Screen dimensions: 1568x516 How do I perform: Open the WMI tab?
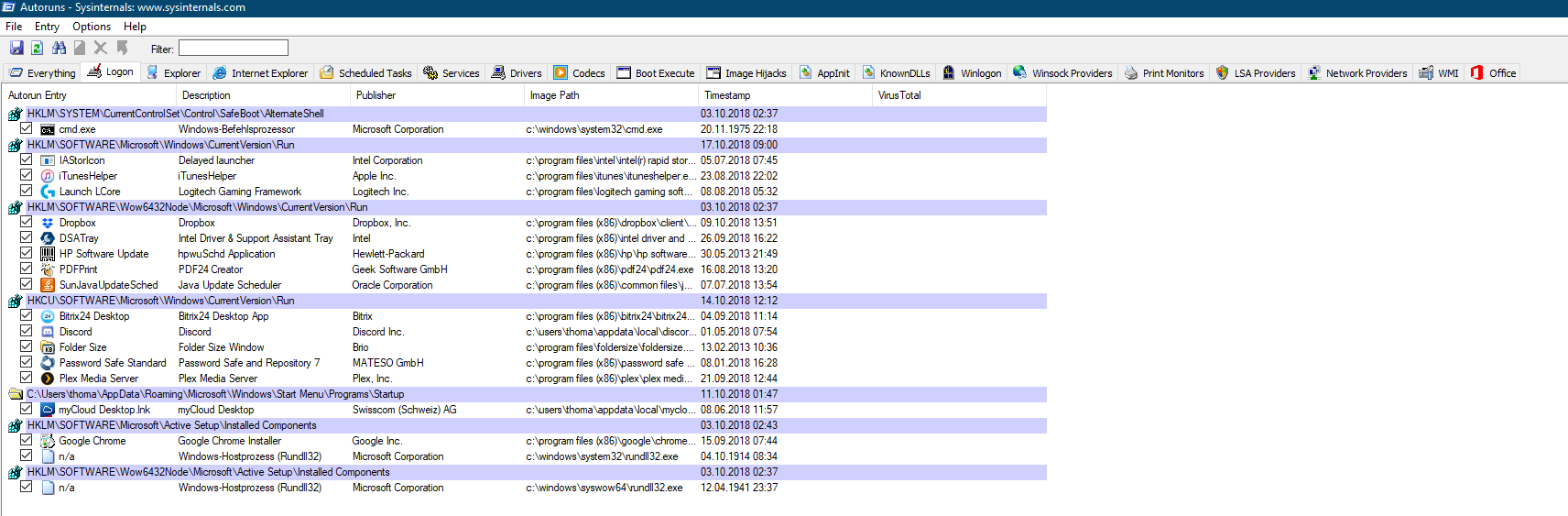[1439, 73]
